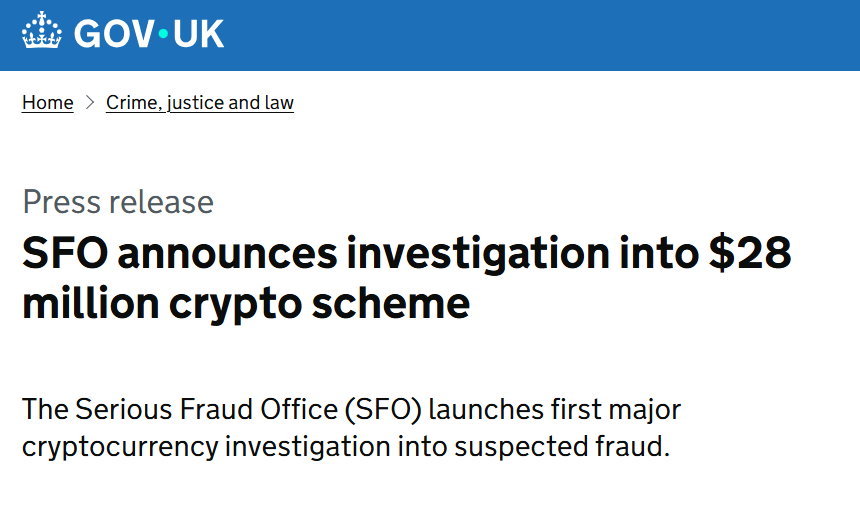Click the GOV.UK wordmark in the header
Image resolution: width=860 pixels, height=512 pixels.
point(148,33)
